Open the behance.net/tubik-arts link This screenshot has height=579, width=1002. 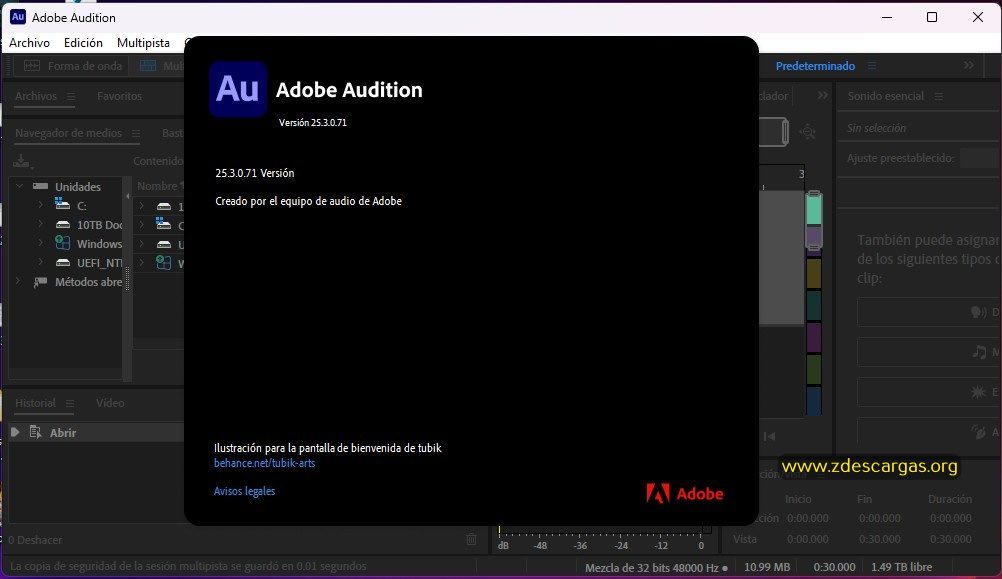[265, 463]
